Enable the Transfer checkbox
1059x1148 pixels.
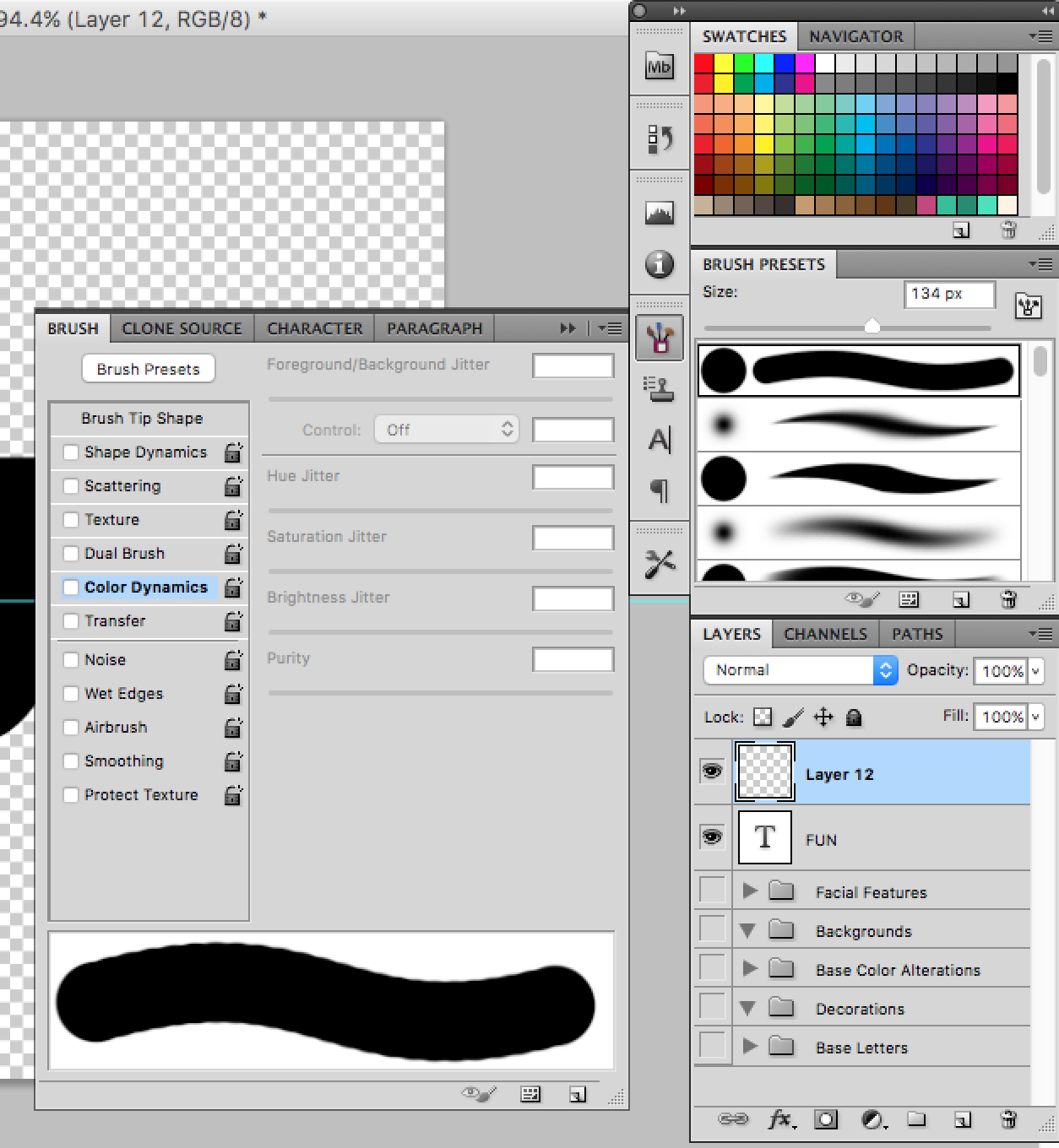pyautogui.click(x=71, y=621)
